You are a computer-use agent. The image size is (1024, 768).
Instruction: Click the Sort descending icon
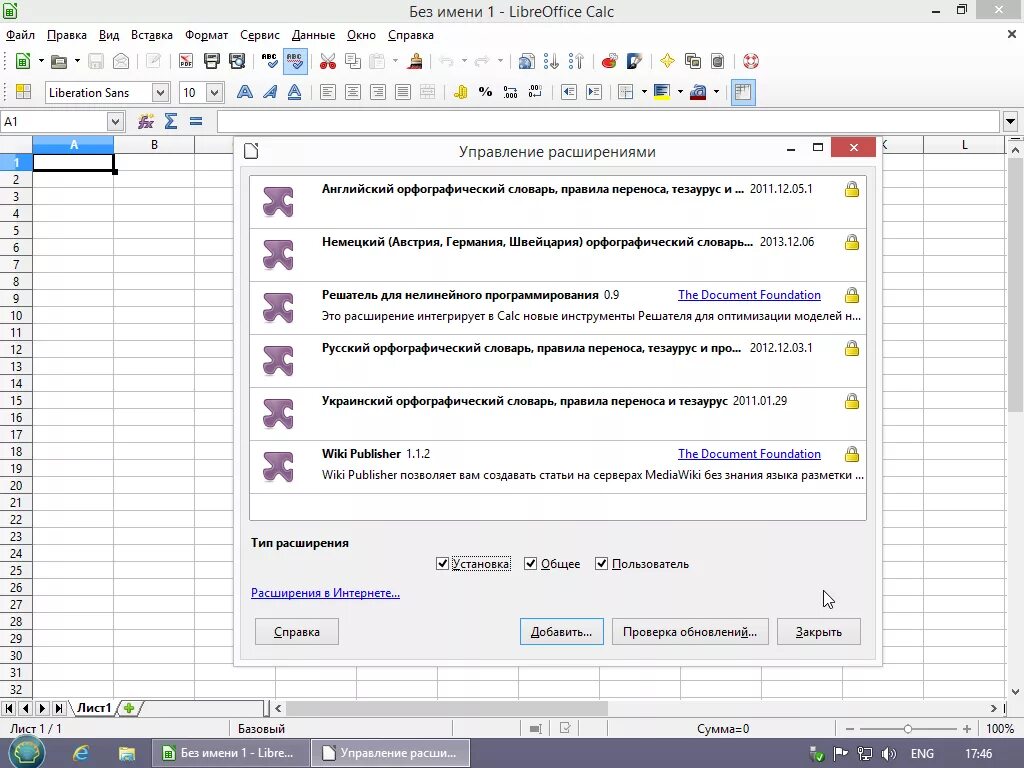point(576,61)
